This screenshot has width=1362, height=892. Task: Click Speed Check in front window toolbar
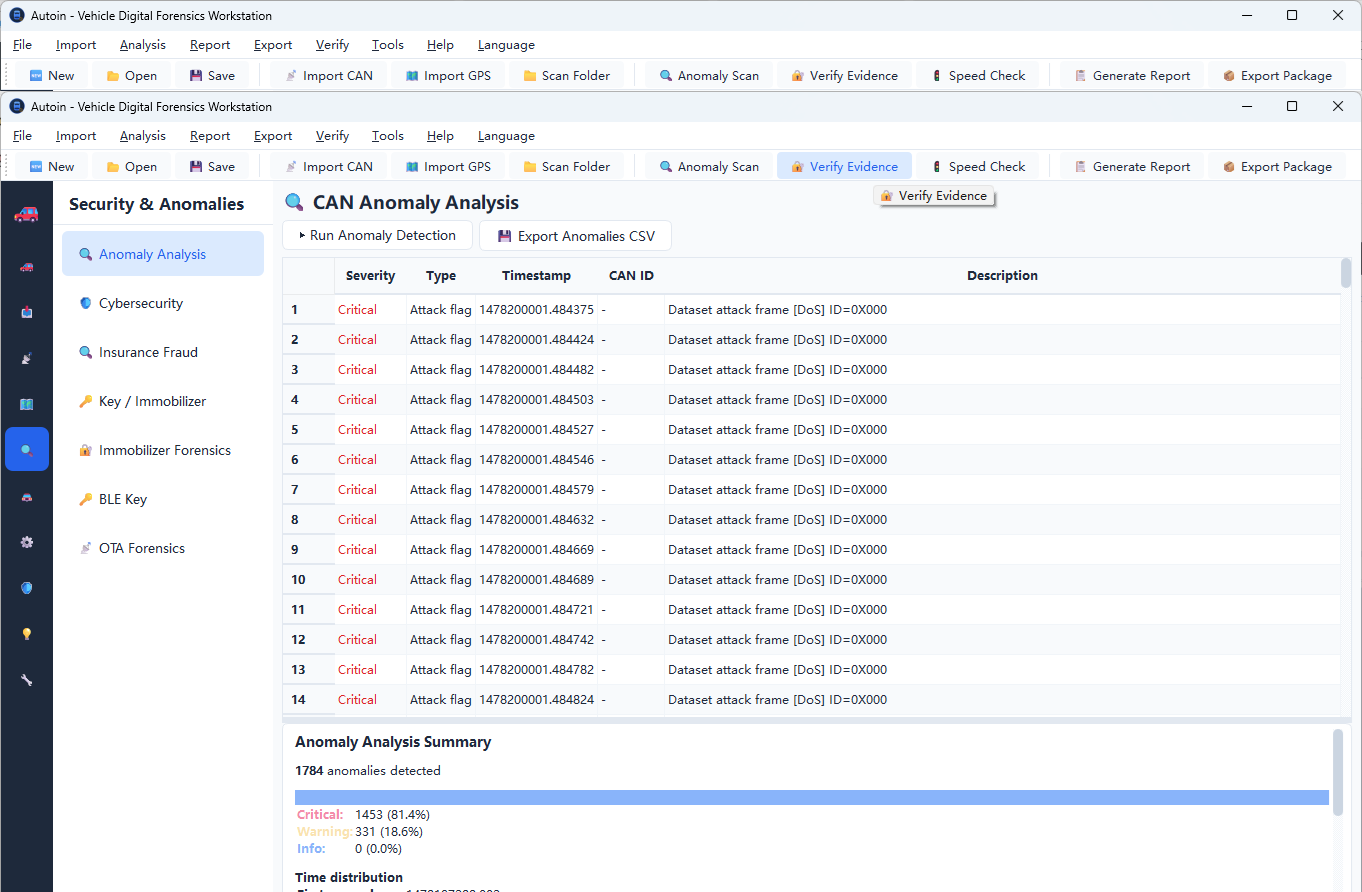977,166
